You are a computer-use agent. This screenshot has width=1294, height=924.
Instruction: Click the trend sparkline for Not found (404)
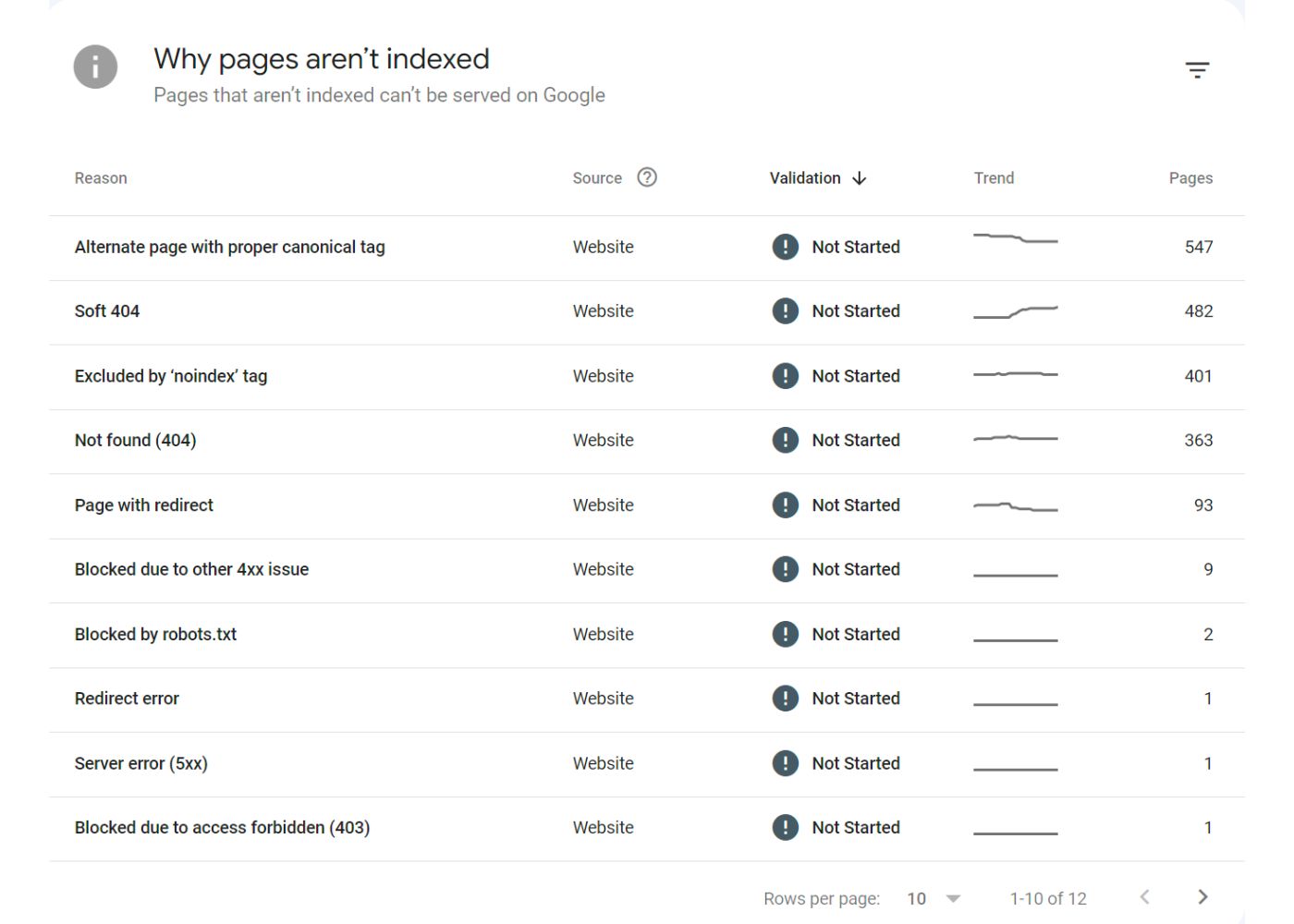pos(1015,438)
